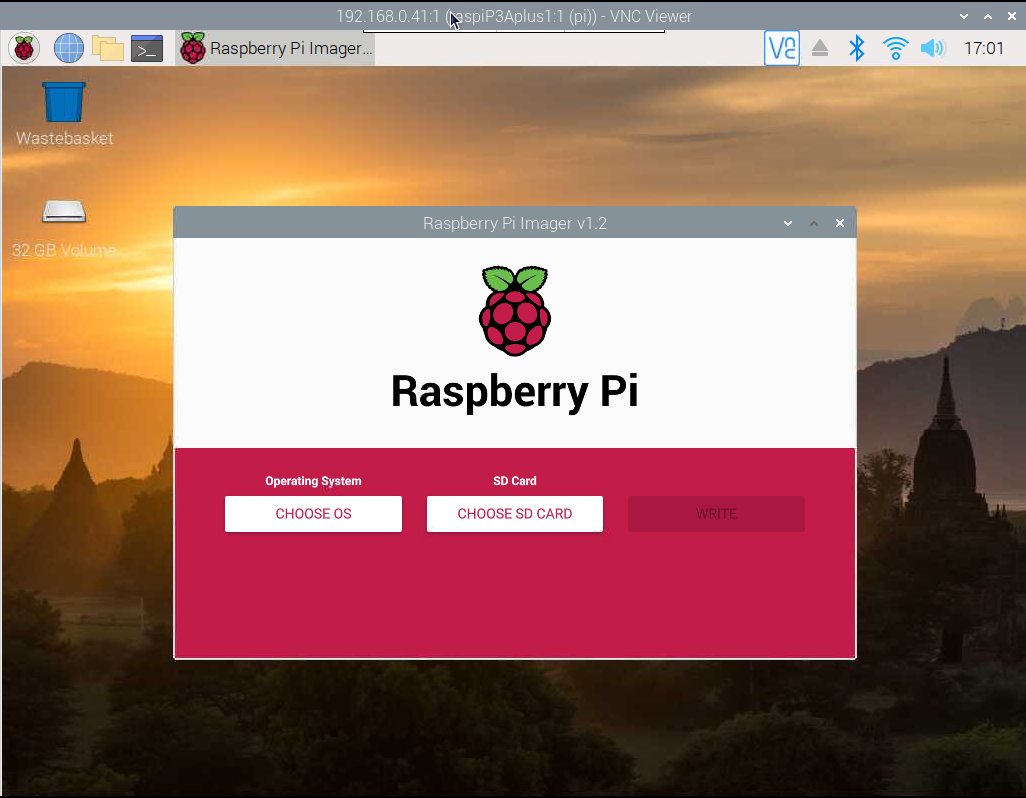The width and height of the screenshot is (1026, 798).
Task: Click the eject media tray icon
Action: (820, 48)
